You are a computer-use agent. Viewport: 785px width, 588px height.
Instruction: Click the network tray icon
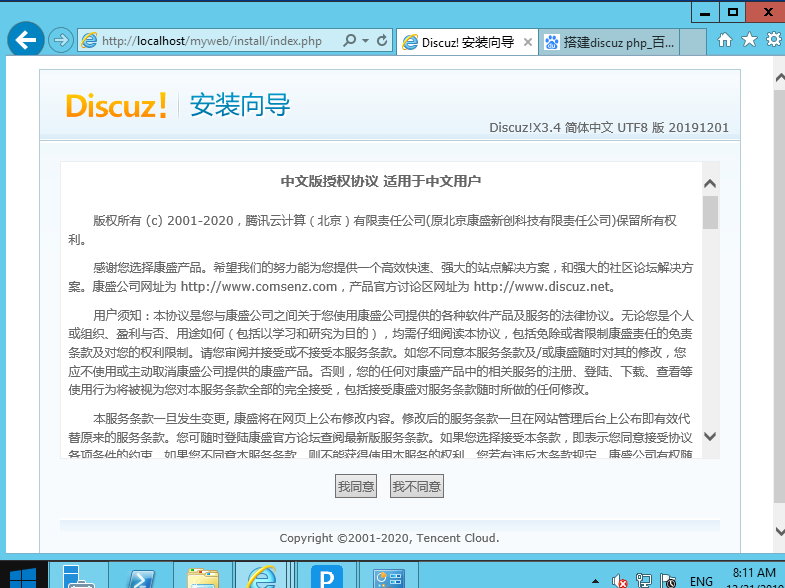[643, 580]
